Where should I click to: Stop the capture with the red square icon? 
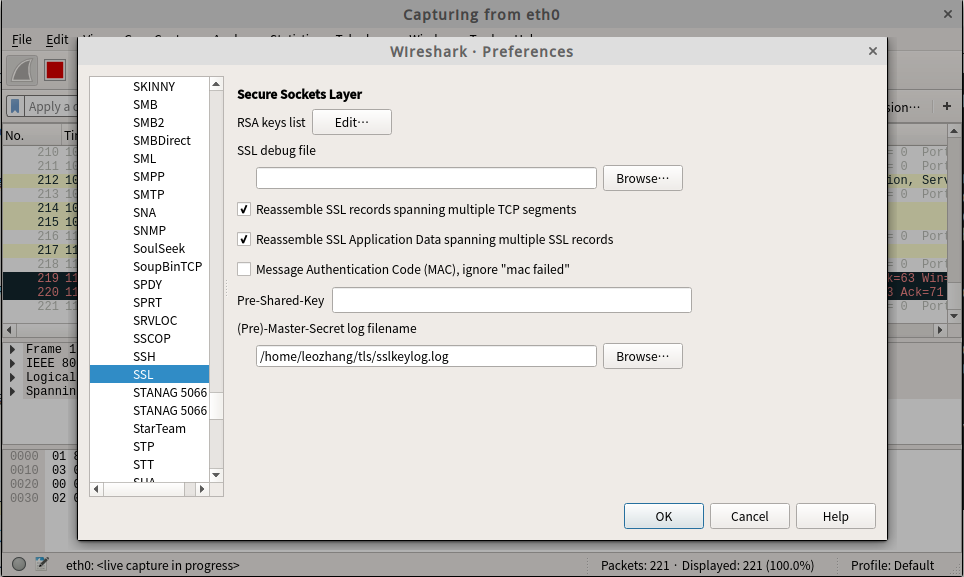click(x=54, y=70)
